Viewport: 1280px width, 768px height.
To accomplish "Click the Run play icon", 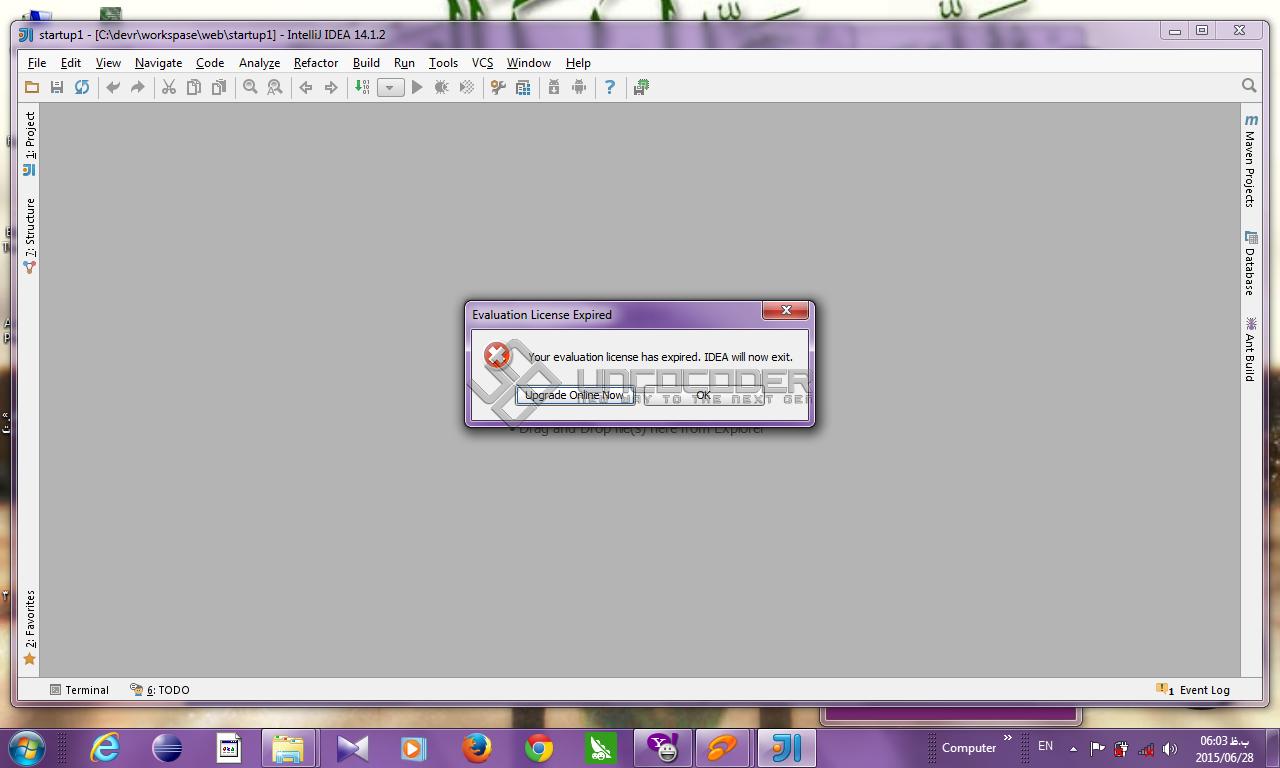I will tap(417, 88).
